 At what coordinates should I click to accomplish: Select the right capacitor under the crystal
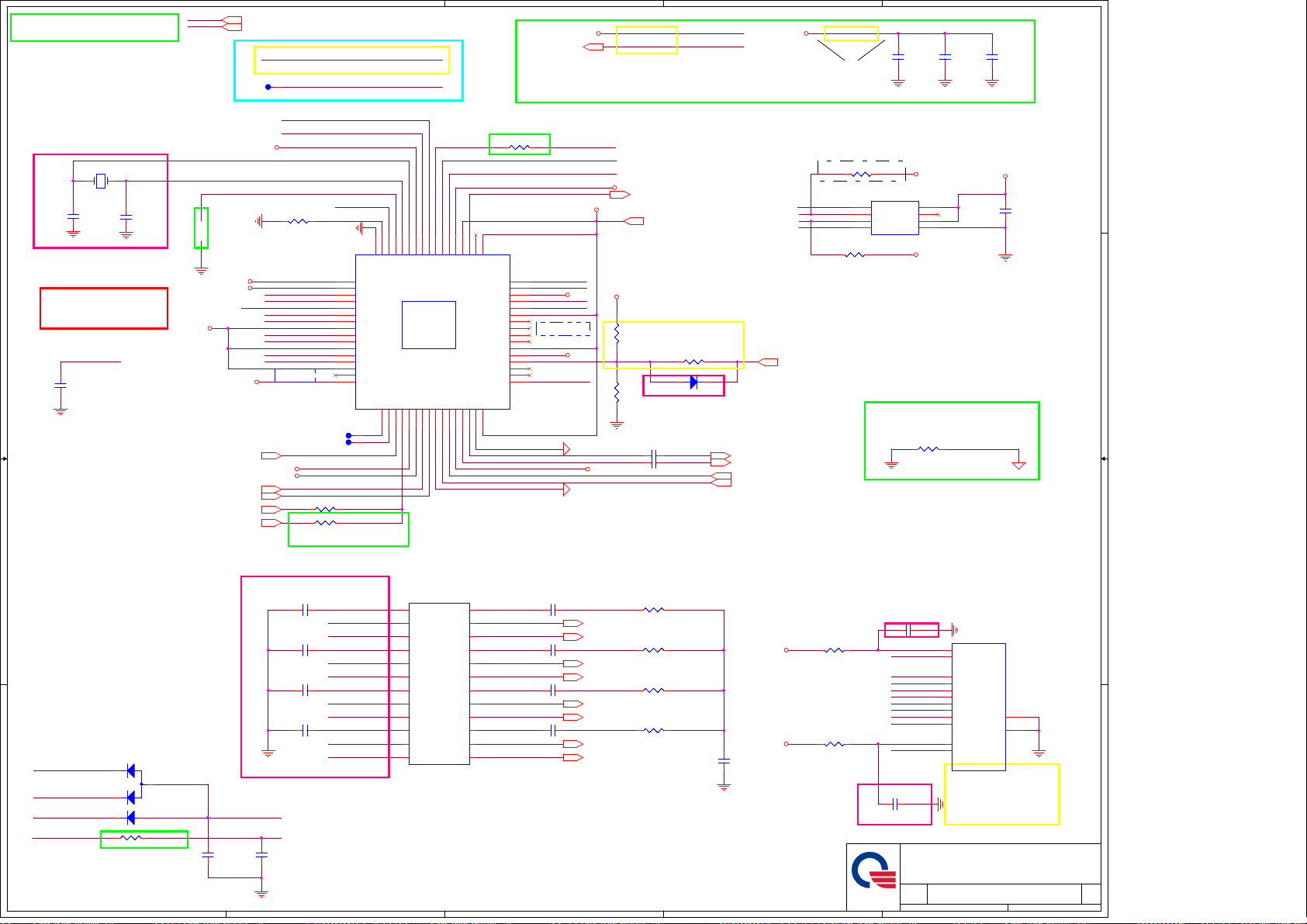click(x=126, y=217)
